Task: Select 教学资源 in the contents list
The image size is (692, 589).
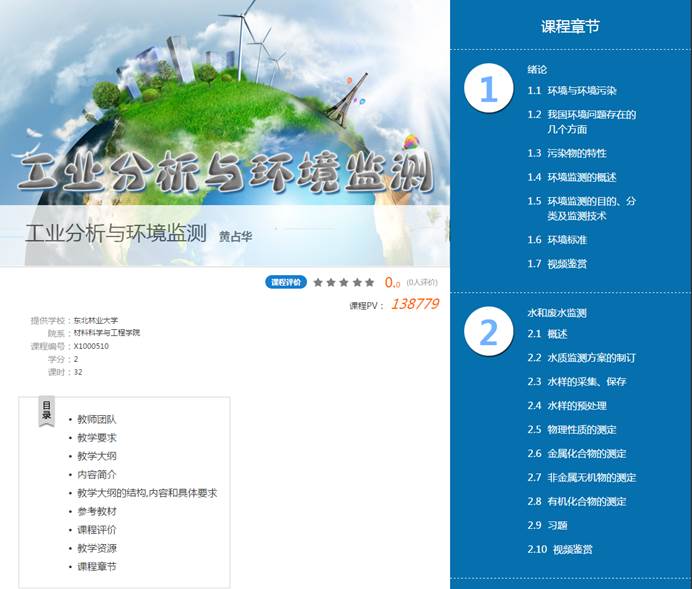Action: pos(97,548)
